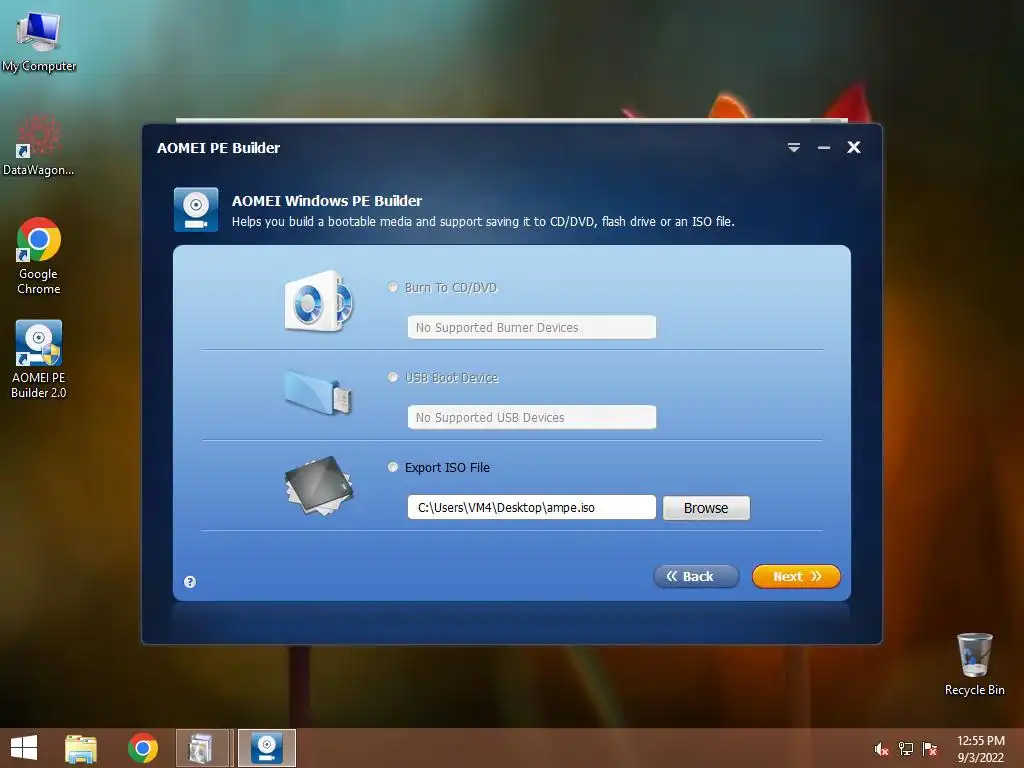The image size is (1024, 768).
Task: Open the network tray icon
Action: point(906,749)
